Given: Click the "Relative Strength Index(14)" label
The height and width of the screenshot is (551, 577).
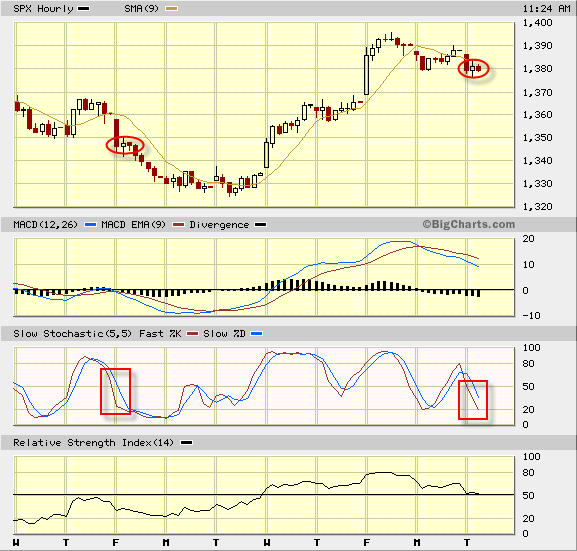Looking at the screenshot, I should tap(93, 442).
